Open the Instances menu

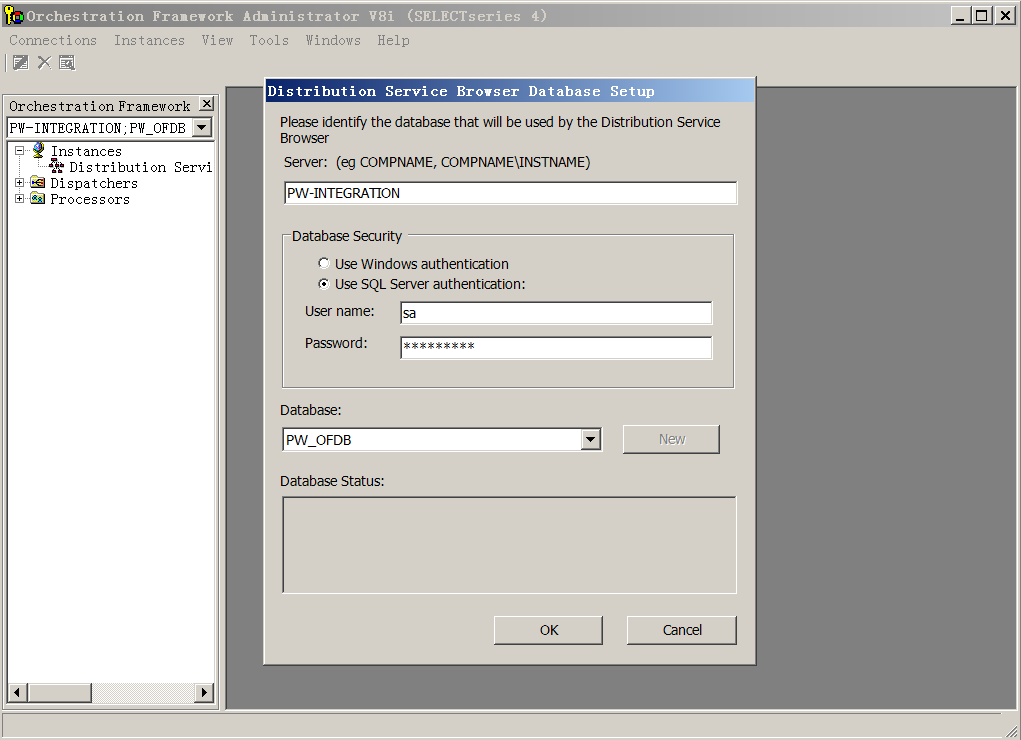coord(149,40)
